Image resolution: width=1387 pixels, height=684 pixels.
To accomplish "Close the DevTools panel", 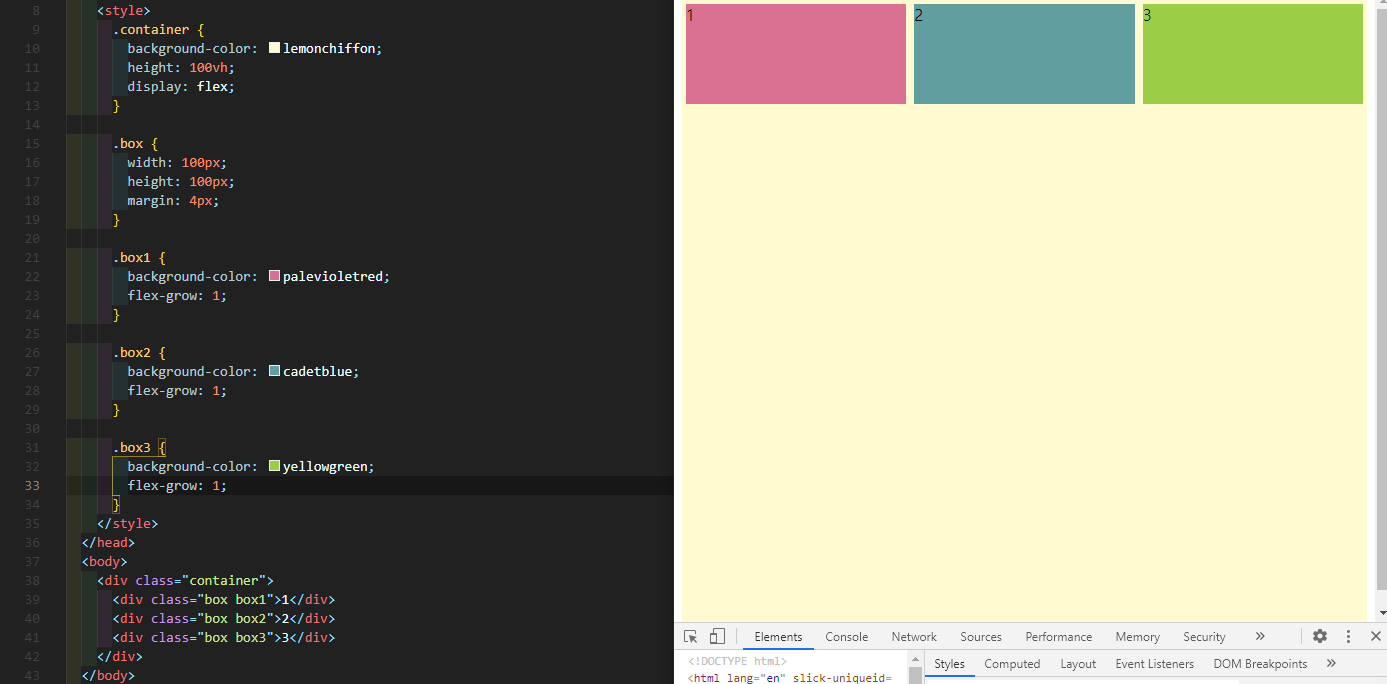I will pyautogui.click(x=1375, y=636).
